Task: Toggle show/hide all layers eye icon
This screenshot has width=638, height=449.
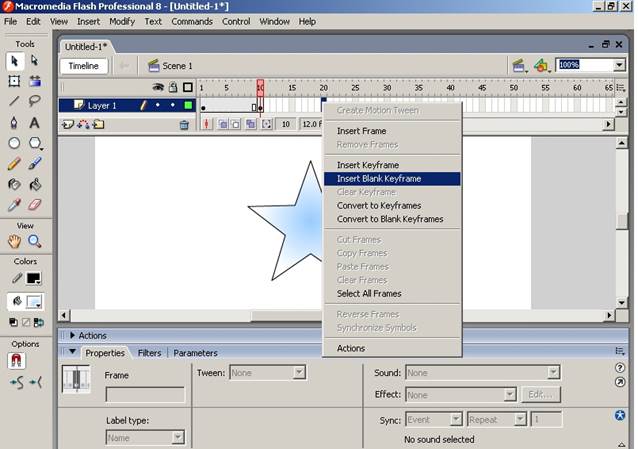Action: pos(158,87)
